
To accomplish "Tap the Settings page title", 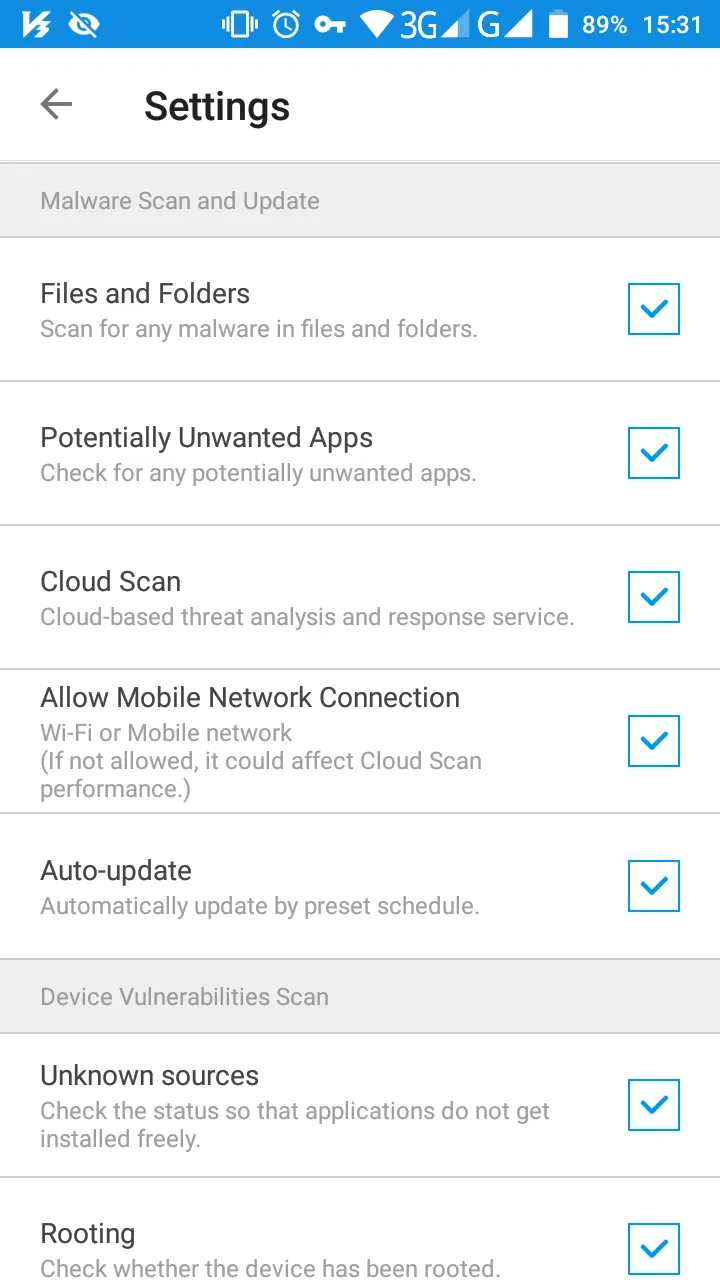I will click(217, 106).
